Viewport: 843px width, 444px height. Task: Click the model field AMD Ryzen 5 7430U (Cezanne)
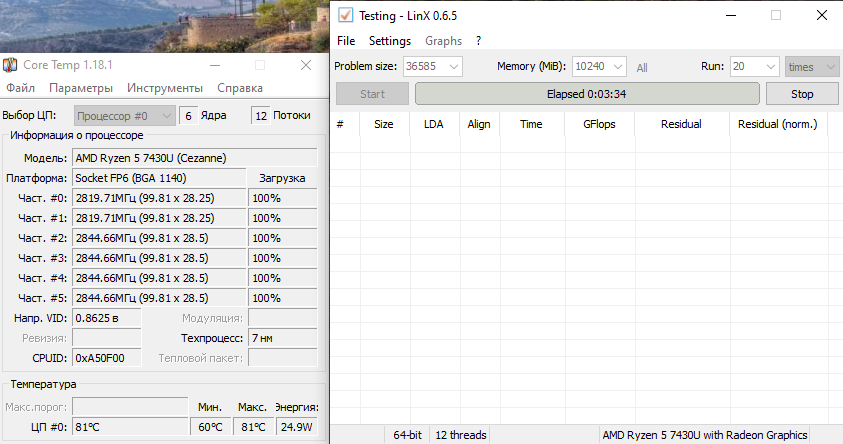(195, 158)
